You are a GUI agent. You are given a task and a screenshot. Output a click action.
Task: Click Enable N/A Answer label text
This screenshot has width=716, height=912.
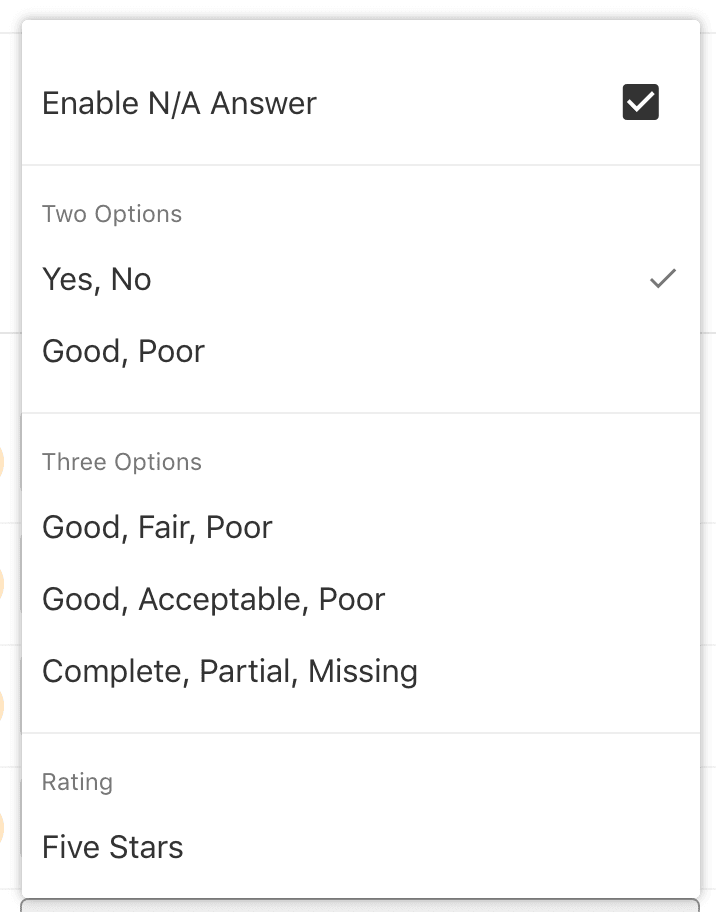[179, 102]
